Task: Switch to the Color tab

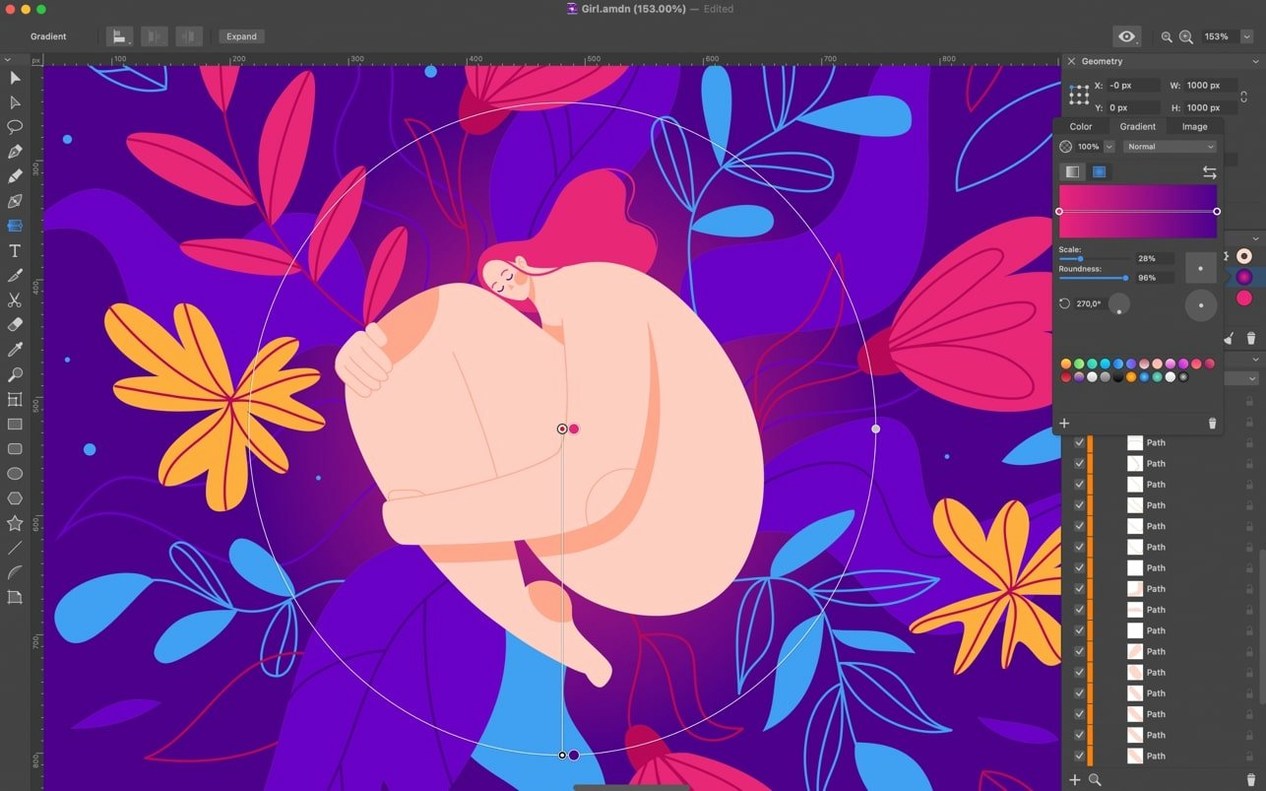Action: pos(1081,127)
